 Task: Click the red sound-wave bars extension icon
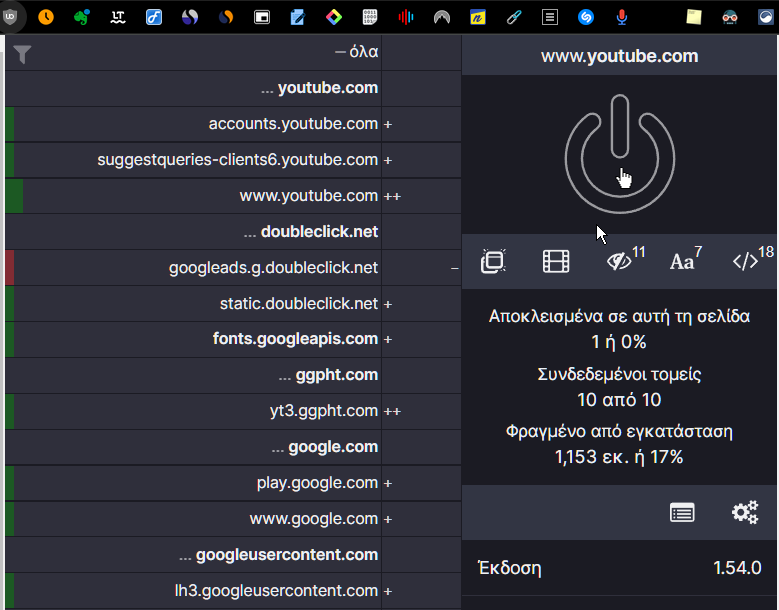[406, 17]
